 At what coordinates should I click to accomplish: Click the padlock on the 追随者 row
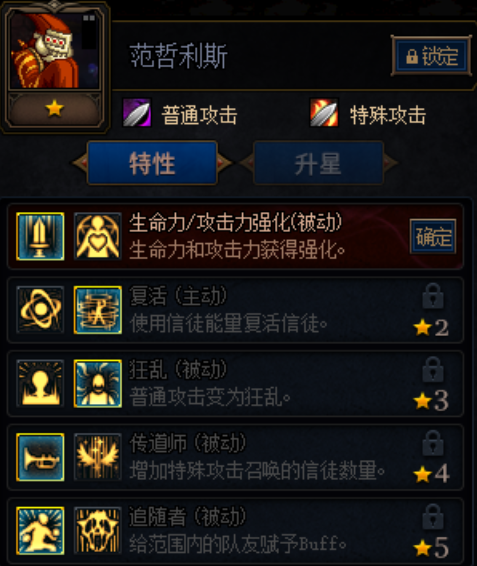coord(433,516)
